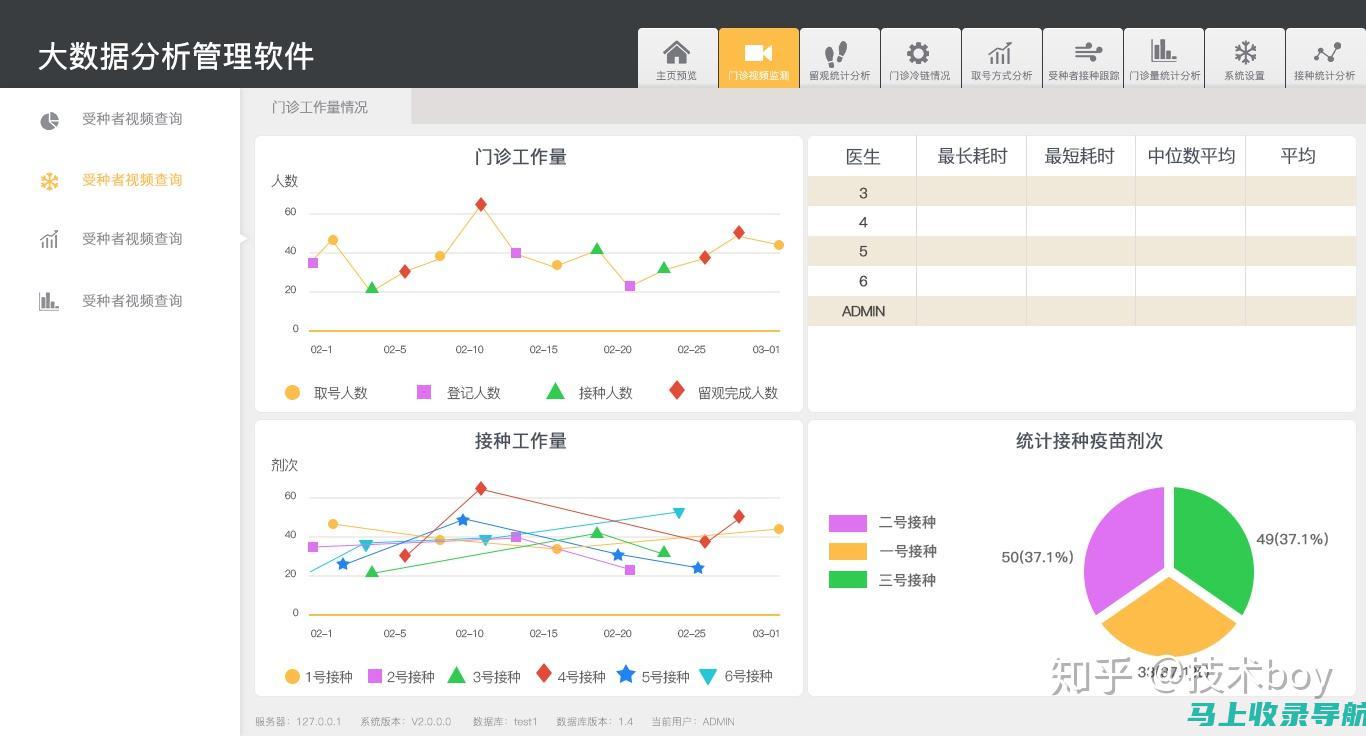This screenshot has width=1366, height=736.
Task: Open 系统设置 snowflake icon tab
Action: coord(1245,58)
